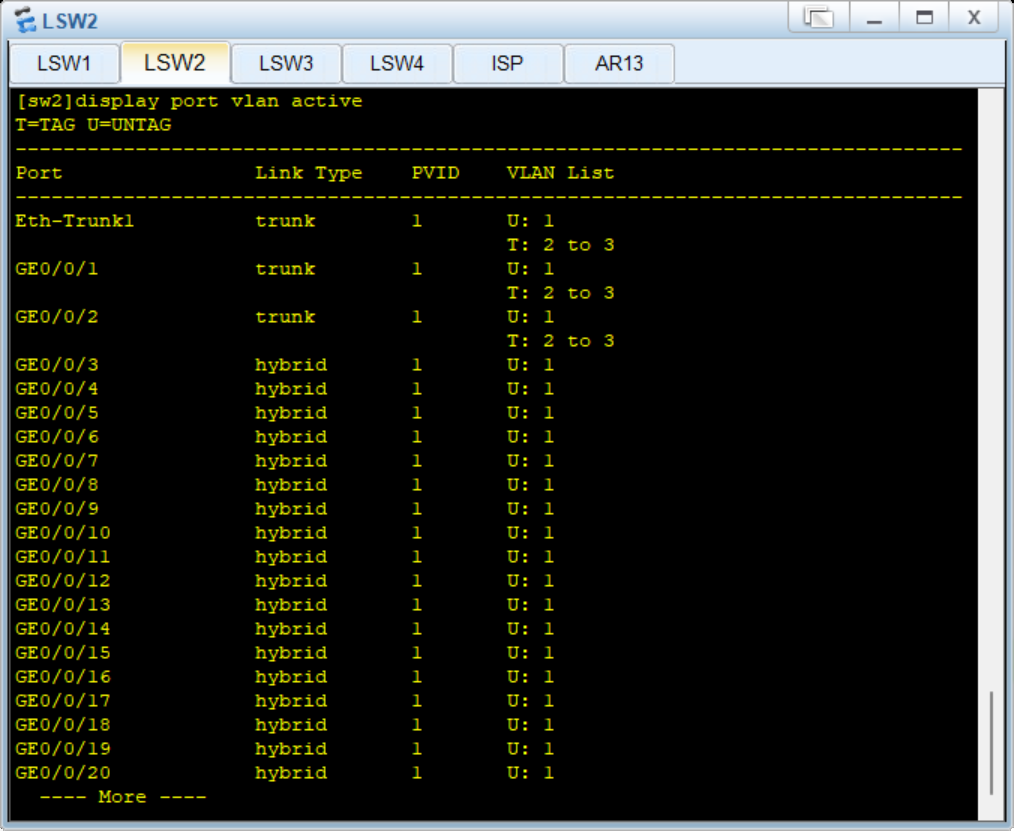Click the window cascade icon in title bar
The image size is (1014, 831).
(x=819, y=17)
